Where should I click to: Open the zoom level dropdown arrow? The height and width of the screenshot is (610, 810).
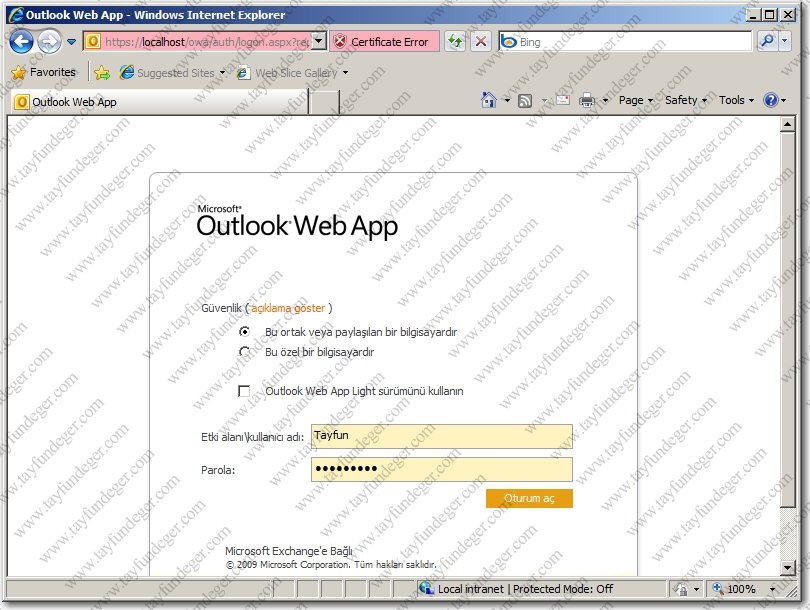pos(772,589)
